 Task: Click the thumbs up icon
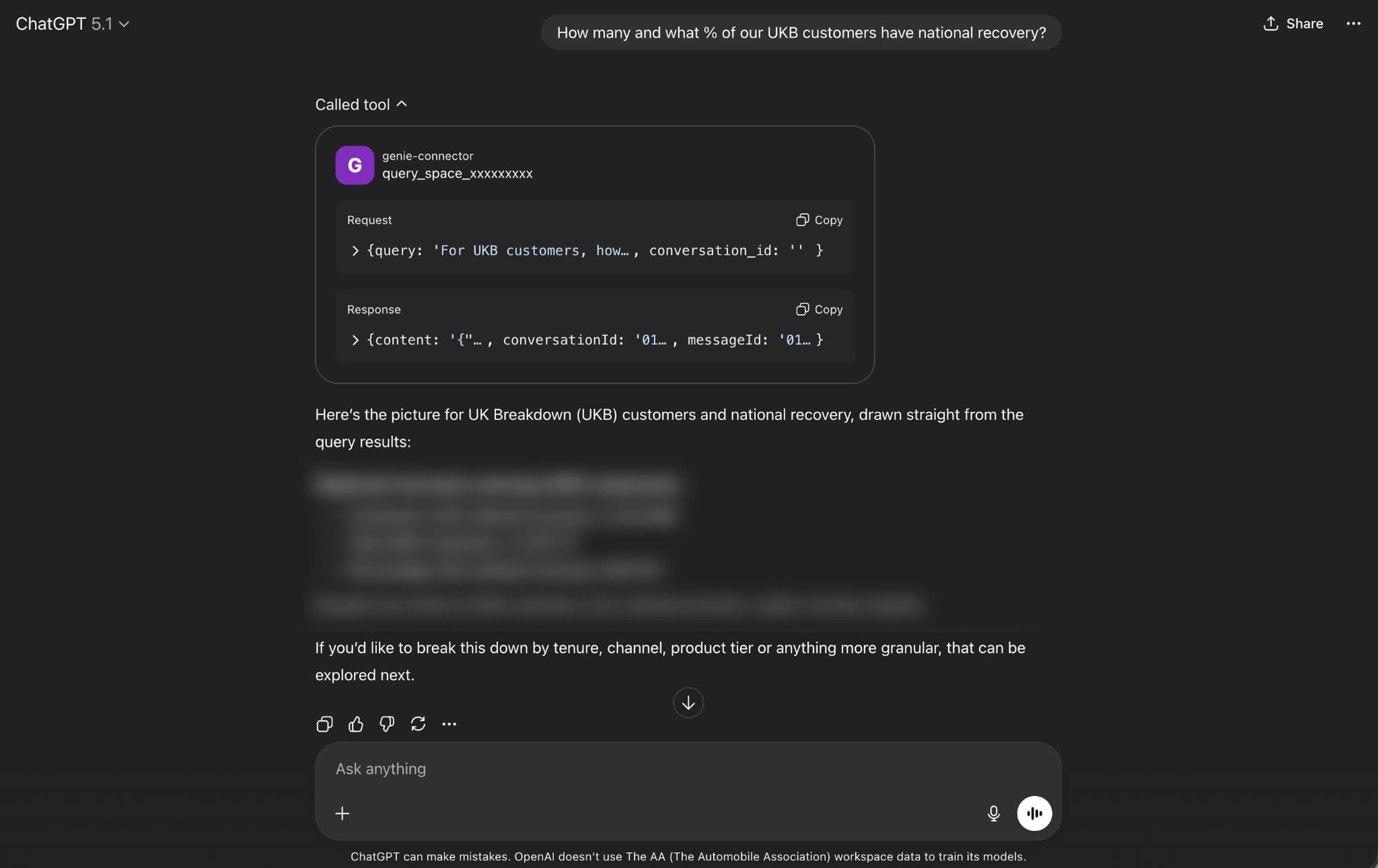356,724
